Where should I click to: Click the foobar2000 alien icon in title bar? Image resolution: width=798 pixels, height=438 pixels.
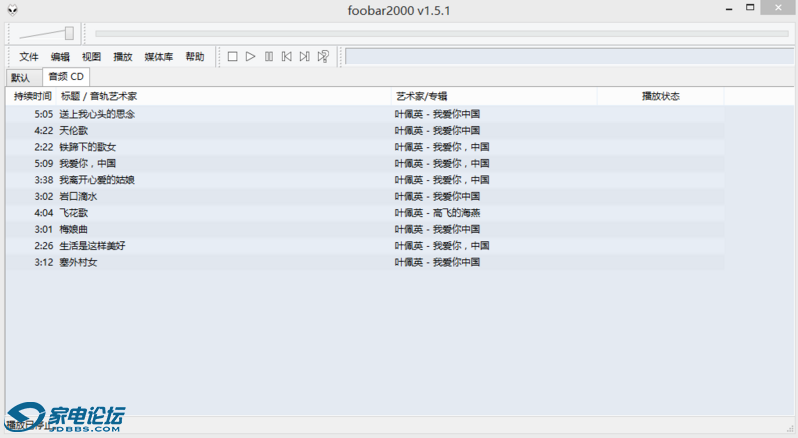pyautogui.click(x=11, y=9)
